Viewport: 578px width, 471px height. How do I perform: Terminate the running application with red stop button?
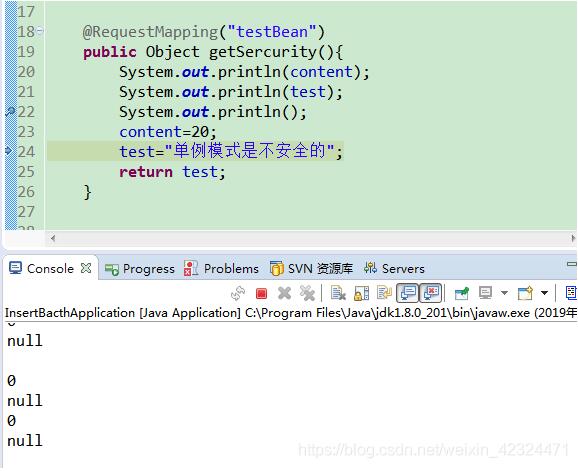pos(261,293)
